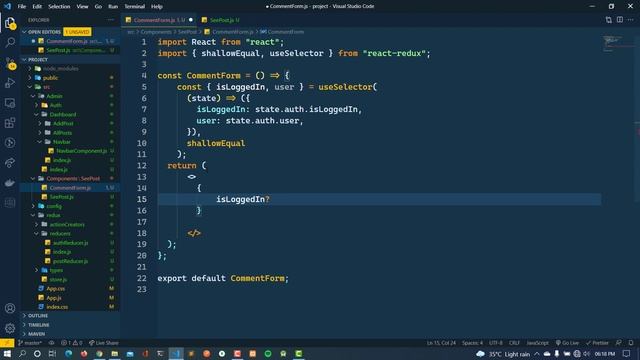Open the Docker view in activity bar

[x=10, y=183]
